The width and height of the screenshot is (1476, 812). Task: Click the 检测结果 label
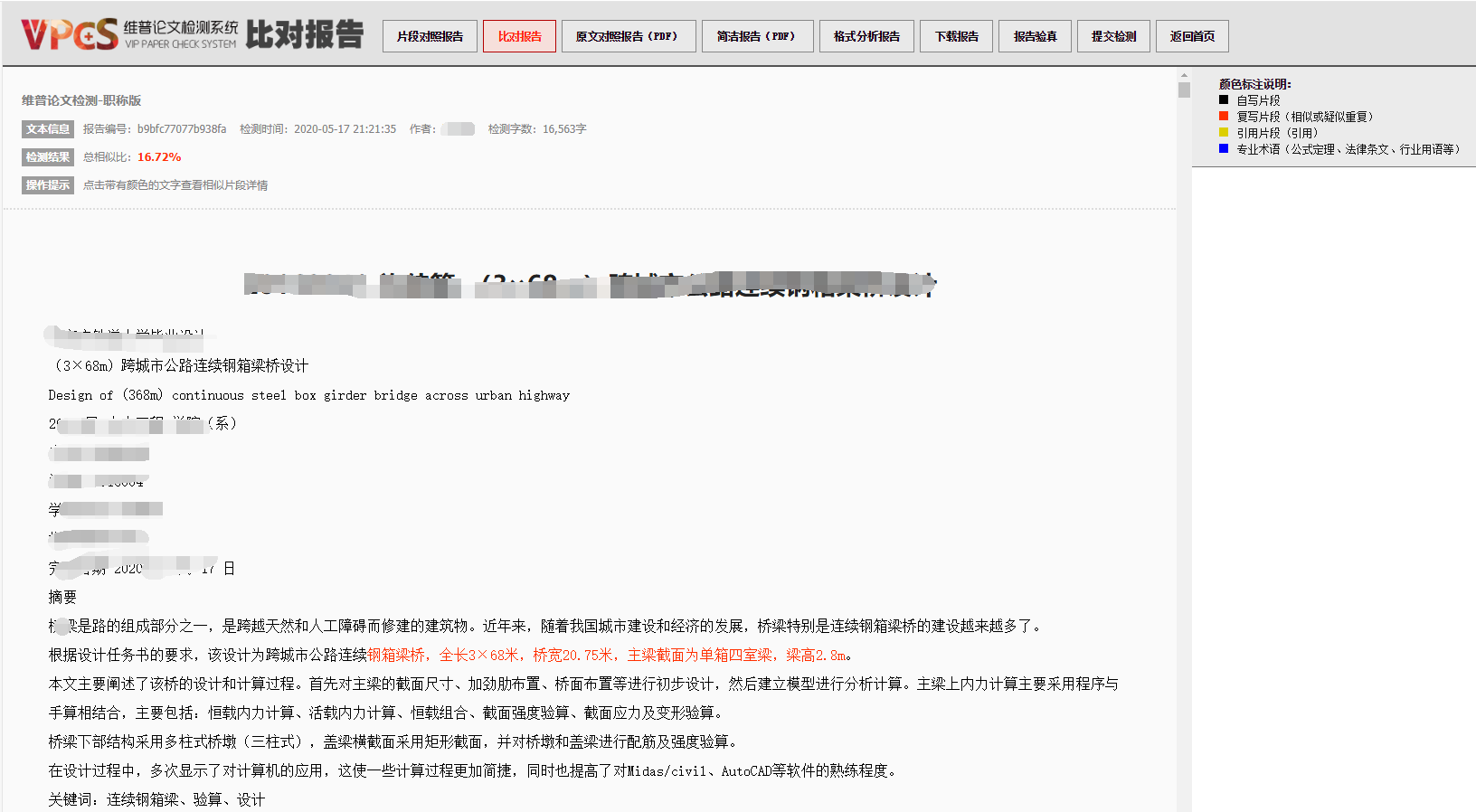tap(48, 156)
